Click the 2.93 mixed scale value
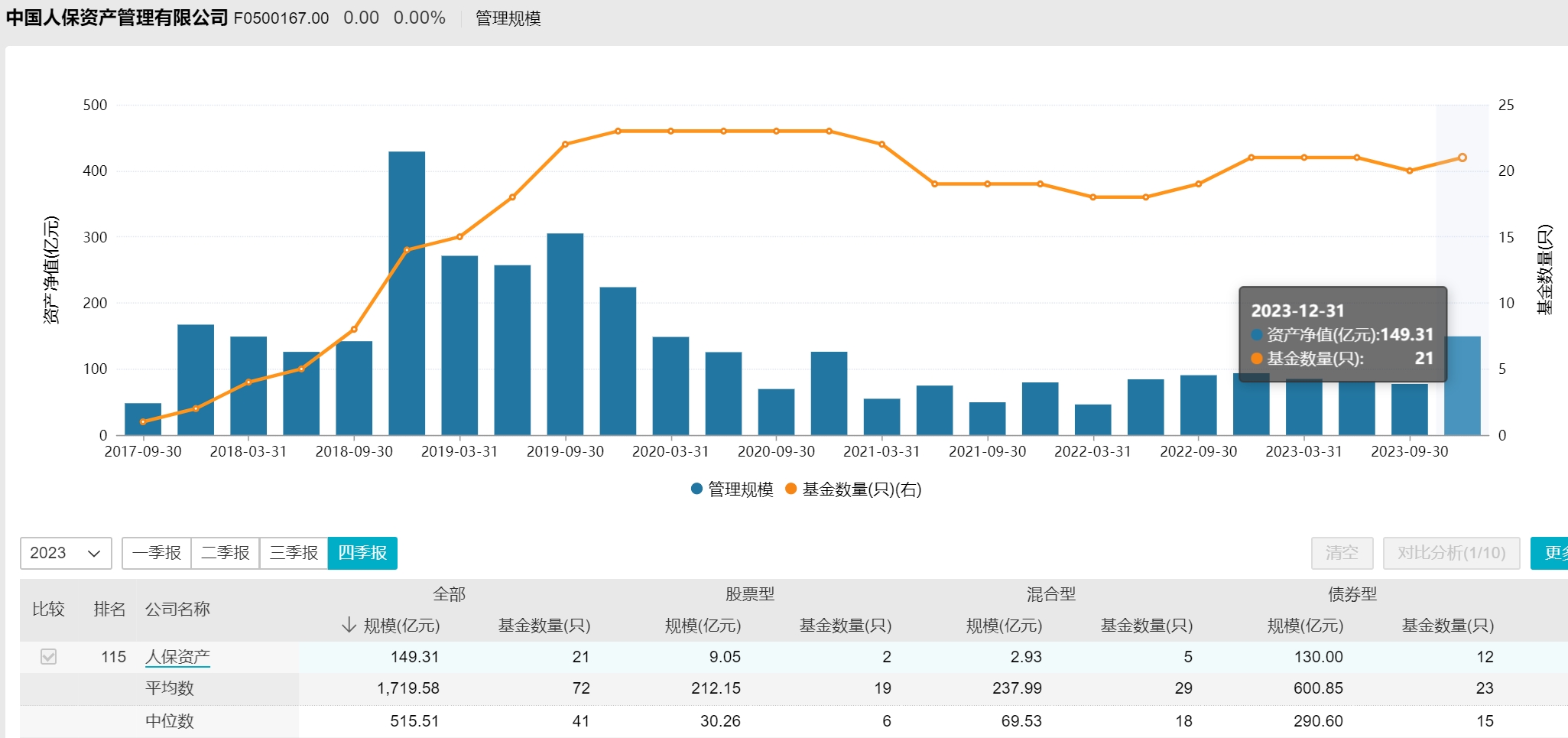Image resolution: width=1568 pixels, height=738 pixels. (x=1026, y=657)
